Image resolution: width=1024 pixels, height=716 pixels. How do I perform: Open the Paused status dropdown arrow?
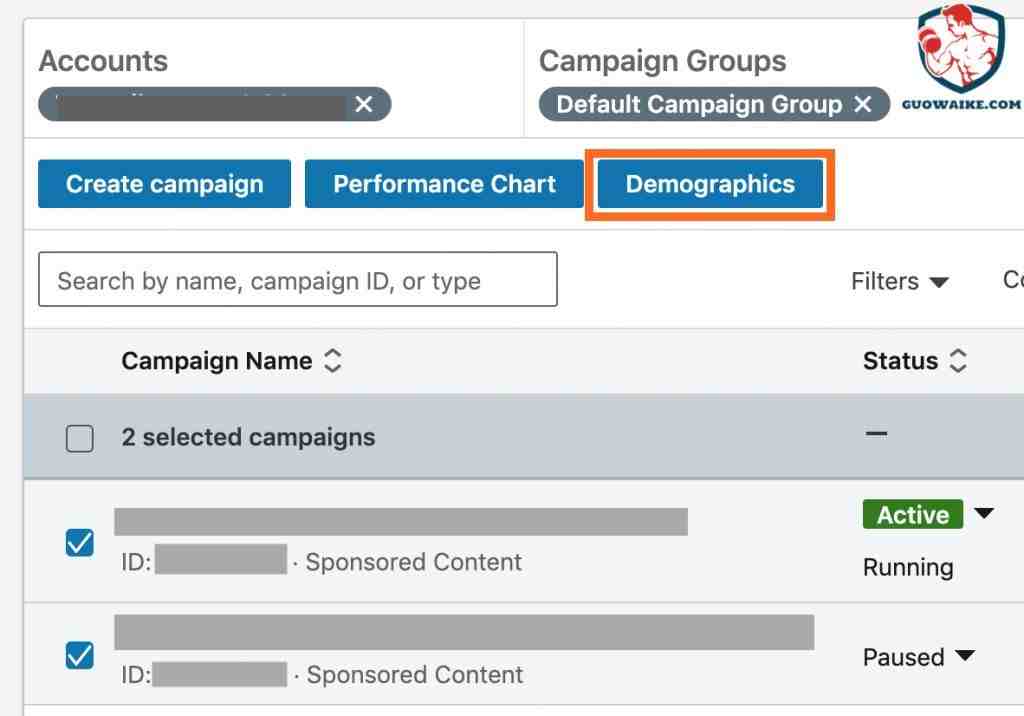pos(965,655)
